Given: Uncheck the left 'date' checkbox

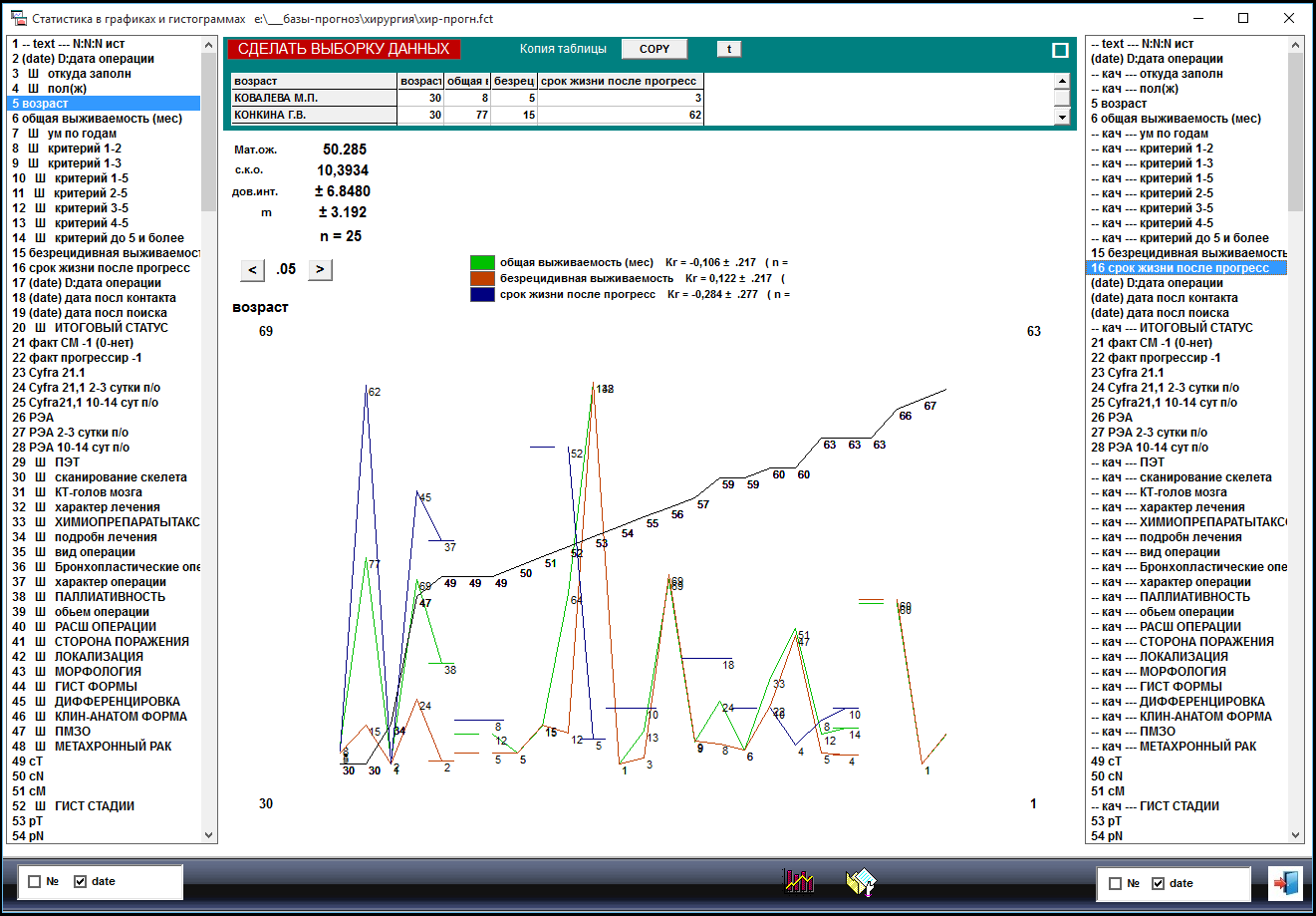Looking at the screenshot, I should pos(81,881).
